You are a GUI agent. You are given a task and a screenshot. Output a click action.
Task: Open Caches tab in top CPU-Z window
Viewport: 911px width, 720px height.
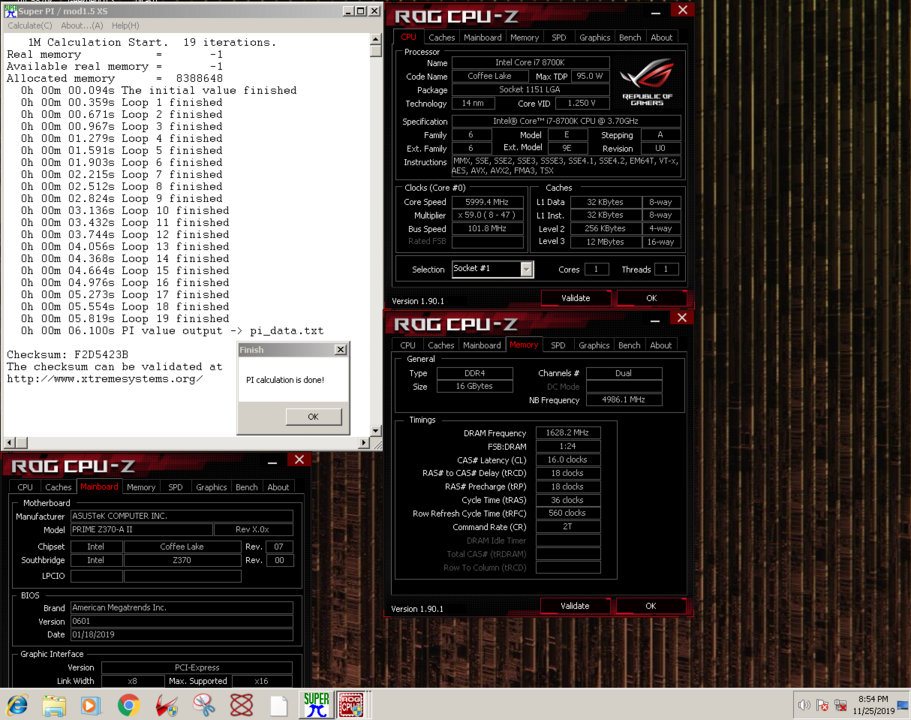pyautogui.click(x=442, y=37)
